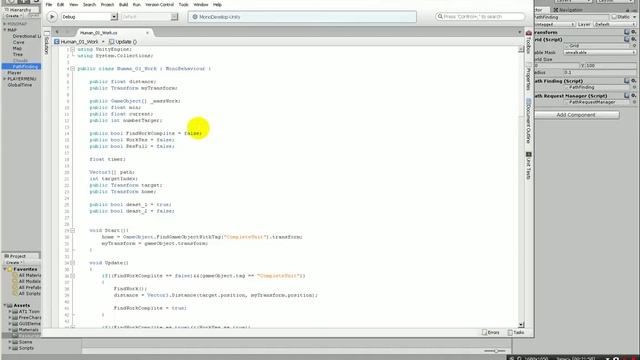Collapse the Assets folder in Project

5,305
